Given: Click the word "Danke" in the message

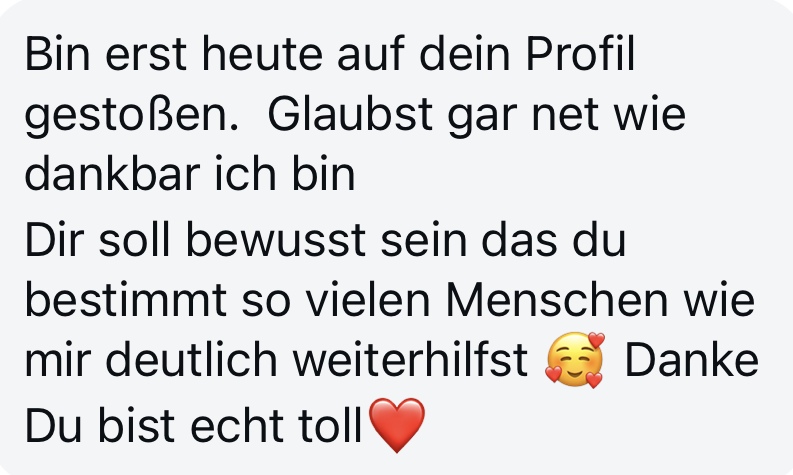Looking at the screenshot, I should coord(692,360).
